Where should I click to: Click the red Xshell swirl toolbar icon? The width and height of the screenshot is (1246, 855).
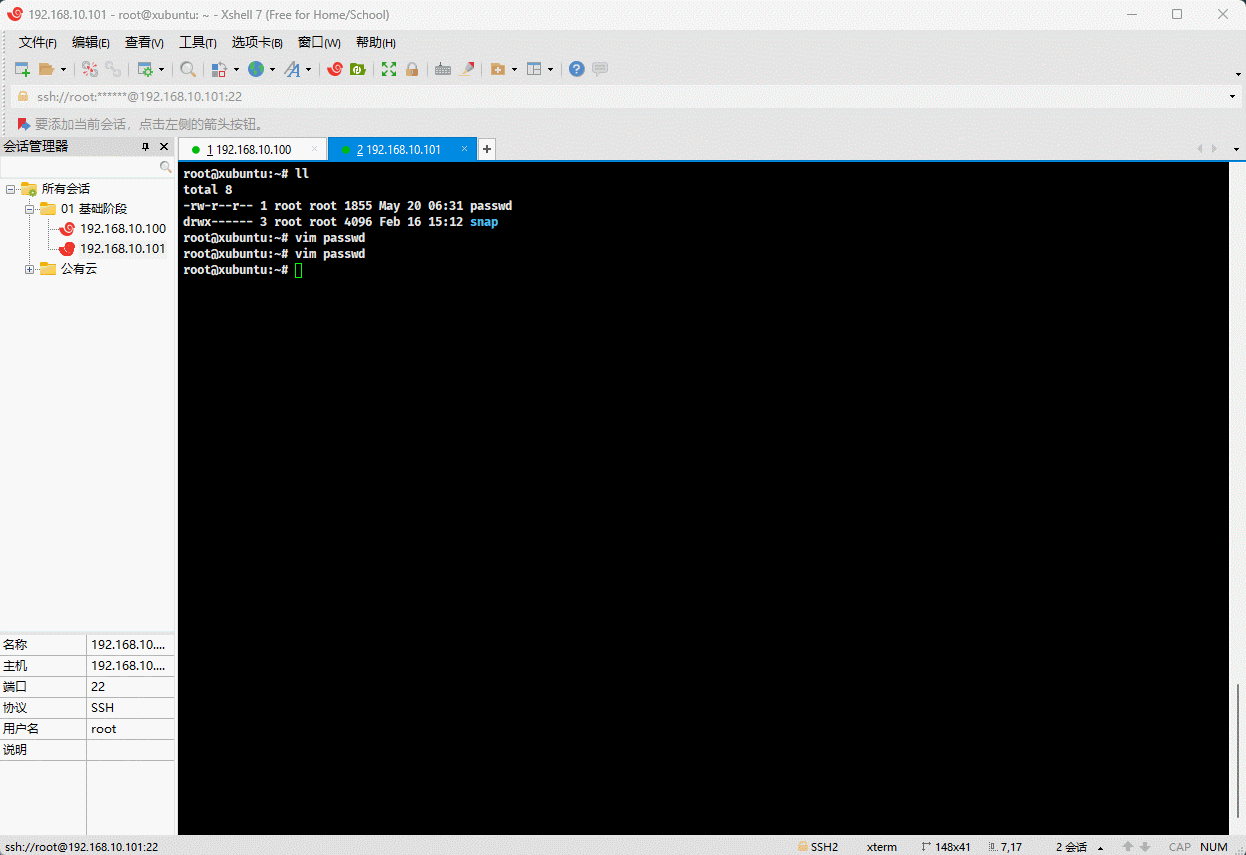click(x=335, y=69)
